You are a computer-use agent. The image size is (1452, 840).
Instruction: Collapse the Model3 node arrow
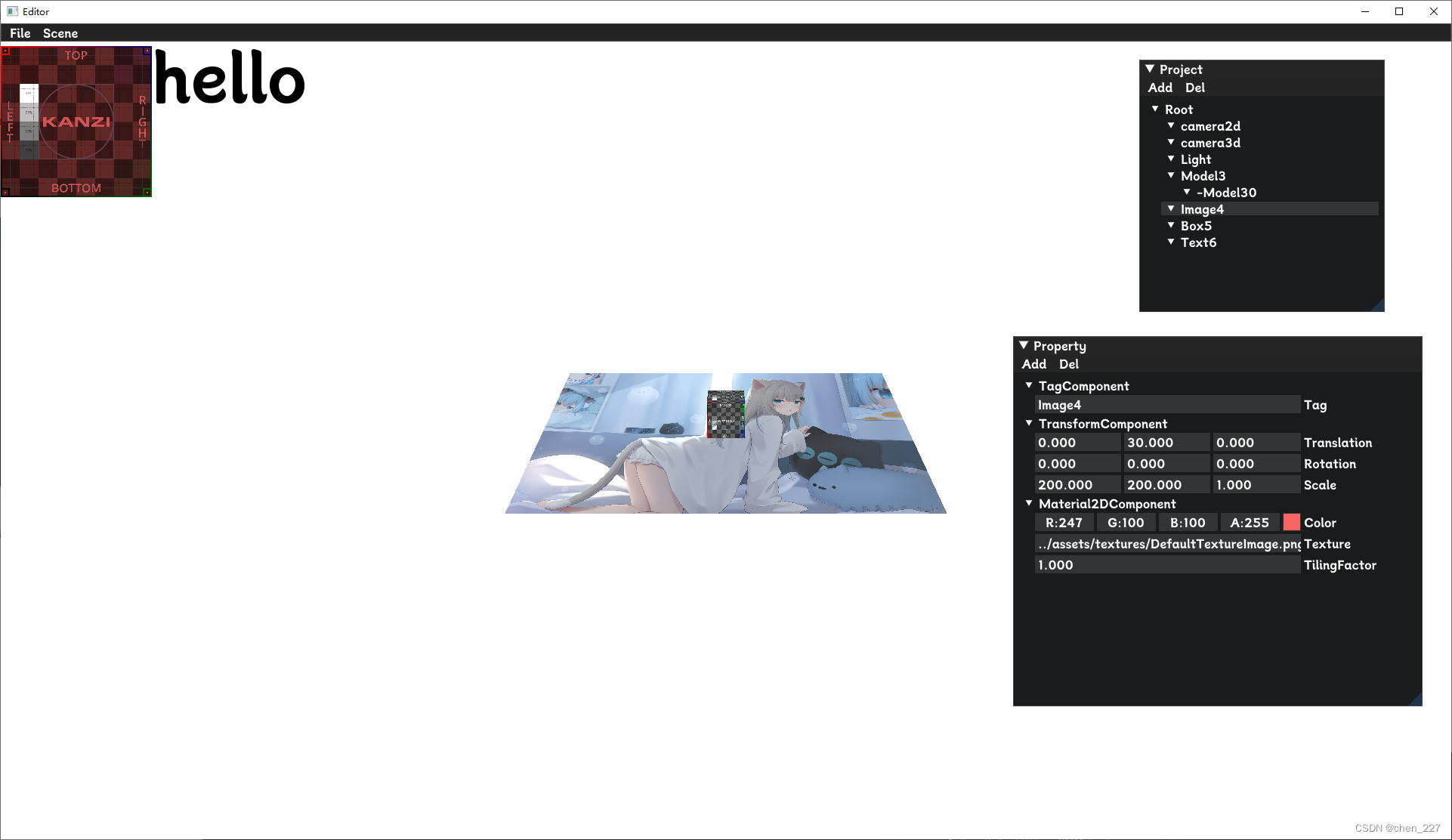point(1171,175)
